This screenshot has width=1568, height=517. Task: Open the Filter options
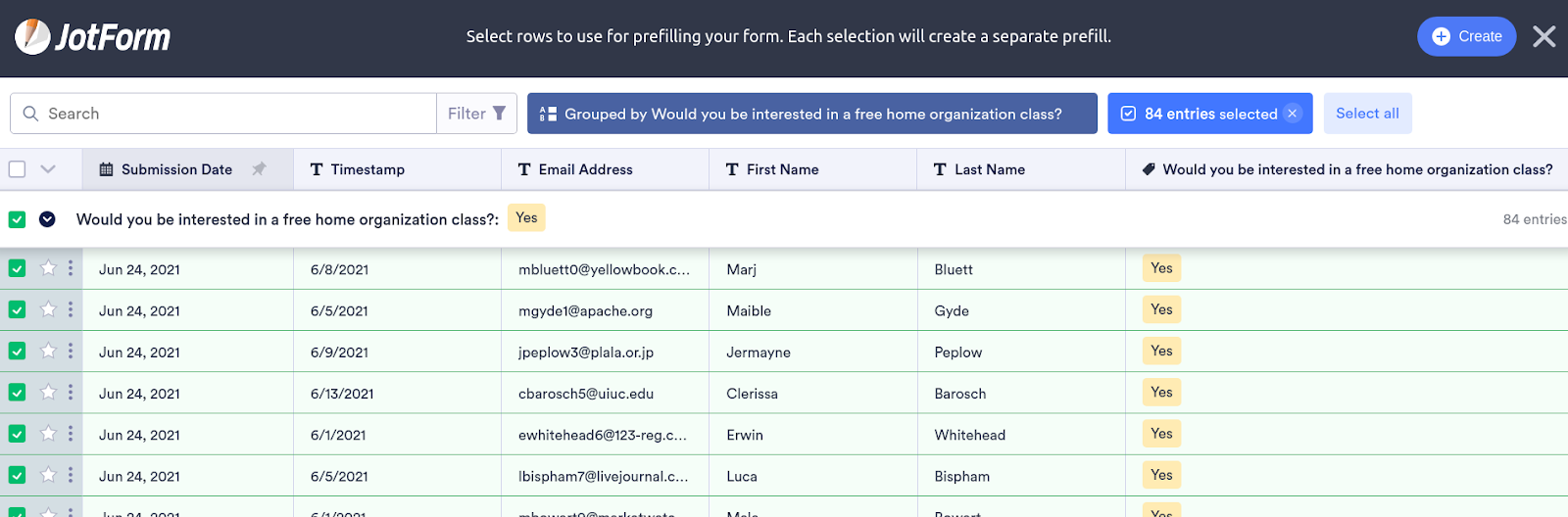476,114
